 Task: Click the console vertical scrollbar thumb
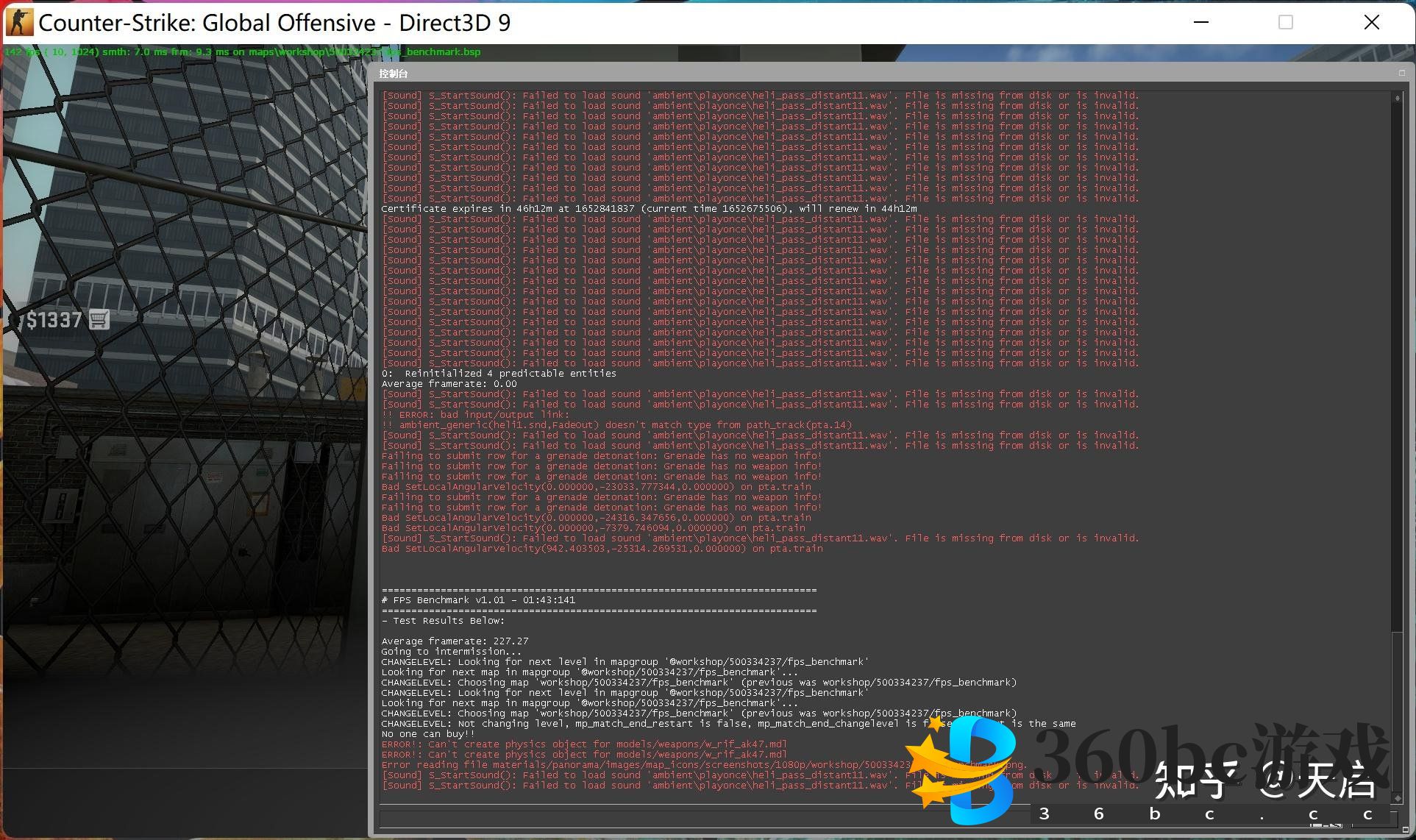point(1397,710)
